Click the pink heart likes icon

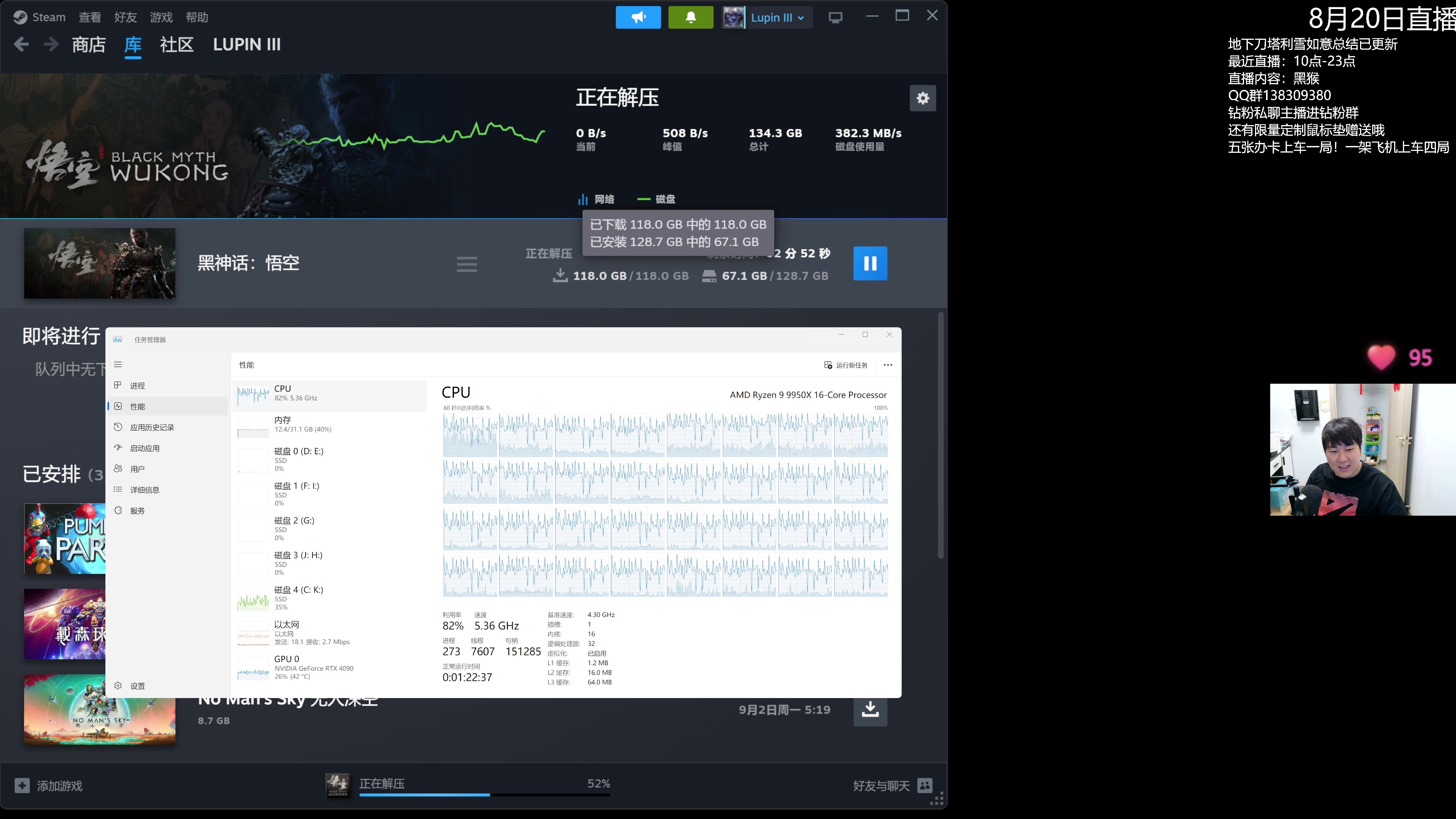pos(1381,357)
